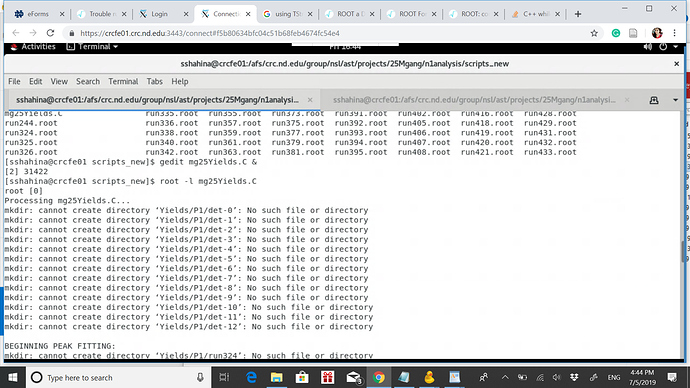Open the Windows Start menu
Image resolution: width=690 pixels, height=388 pixels.
pyautogui.click(x=13, y=377)
